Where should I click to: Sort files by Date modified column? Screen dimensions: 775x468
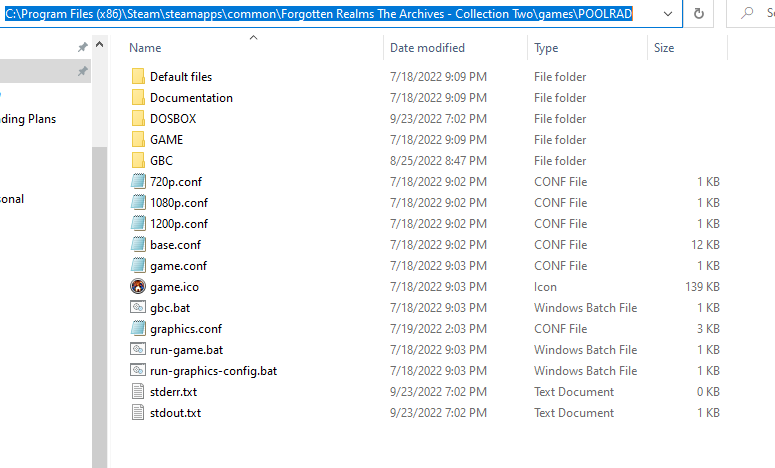(428, 48)
